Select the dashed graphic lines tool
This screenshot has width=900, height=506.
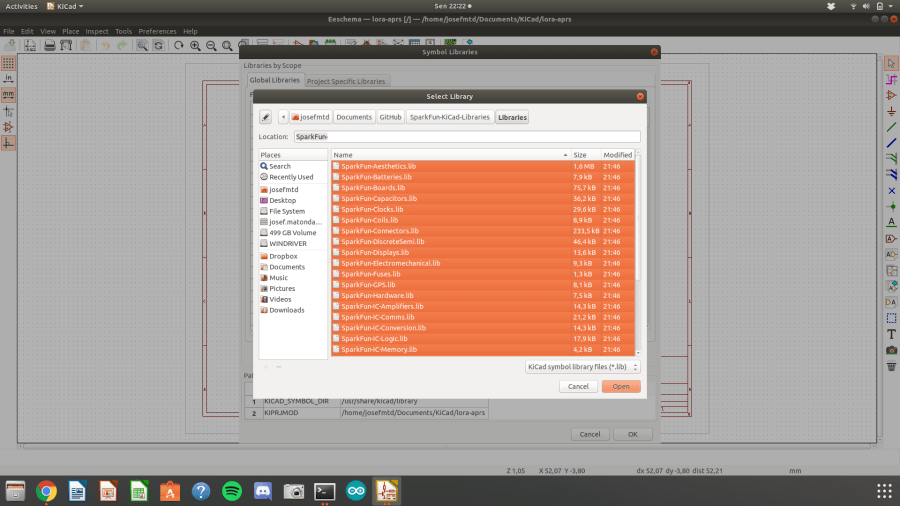pyautogui.click(x=891, y=318)
